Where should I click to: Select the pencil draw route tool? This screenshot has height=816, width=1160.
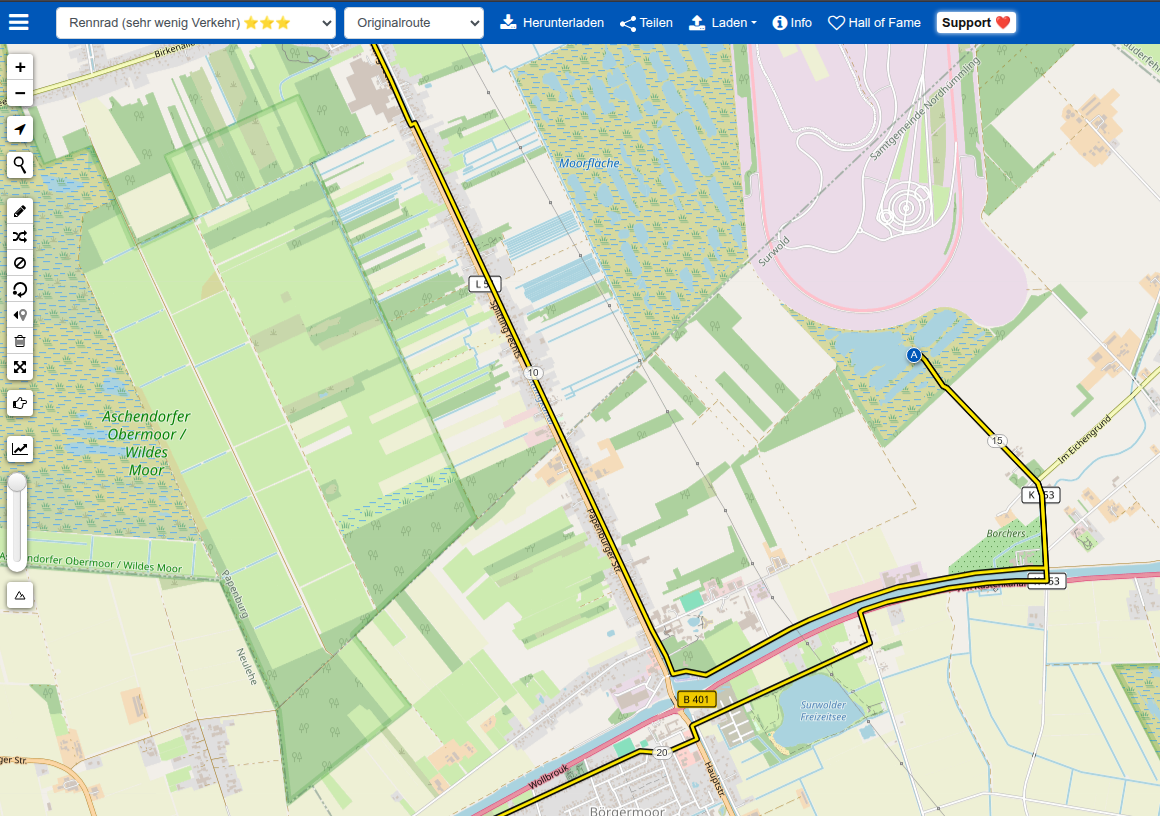[x=20, y=211]
